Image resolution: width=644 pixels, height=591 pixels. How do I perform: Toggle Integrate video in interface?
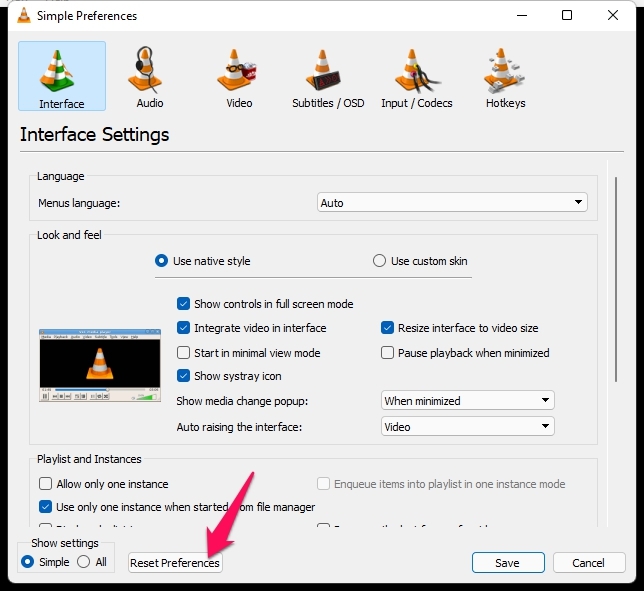[251, 328]
